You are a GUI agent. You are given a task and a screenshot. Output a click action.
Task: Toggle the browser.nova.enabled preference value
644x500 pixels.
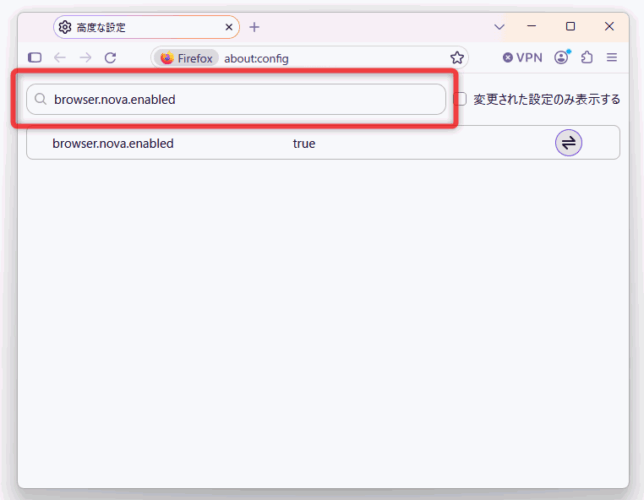click(568, 143)
